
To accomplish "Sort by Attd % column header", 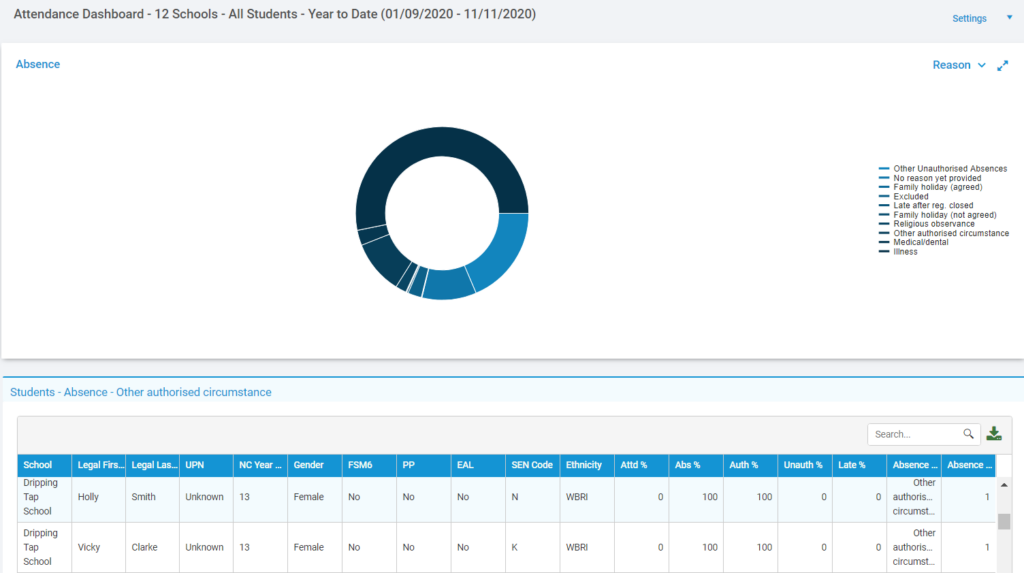I will pos(641,465).
